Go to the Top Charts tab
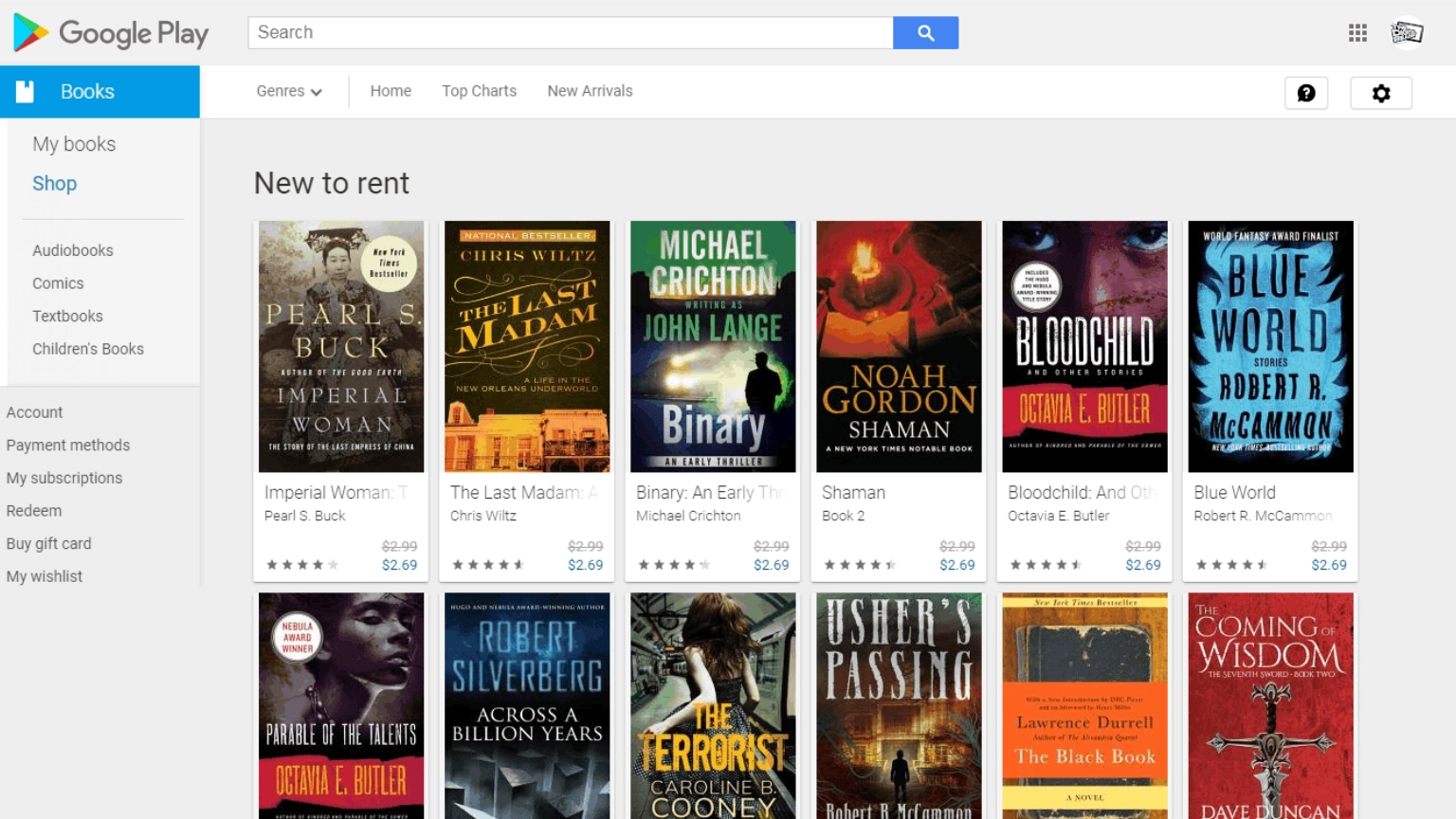This screenshot has height=819, width=1456. [479, 91]
